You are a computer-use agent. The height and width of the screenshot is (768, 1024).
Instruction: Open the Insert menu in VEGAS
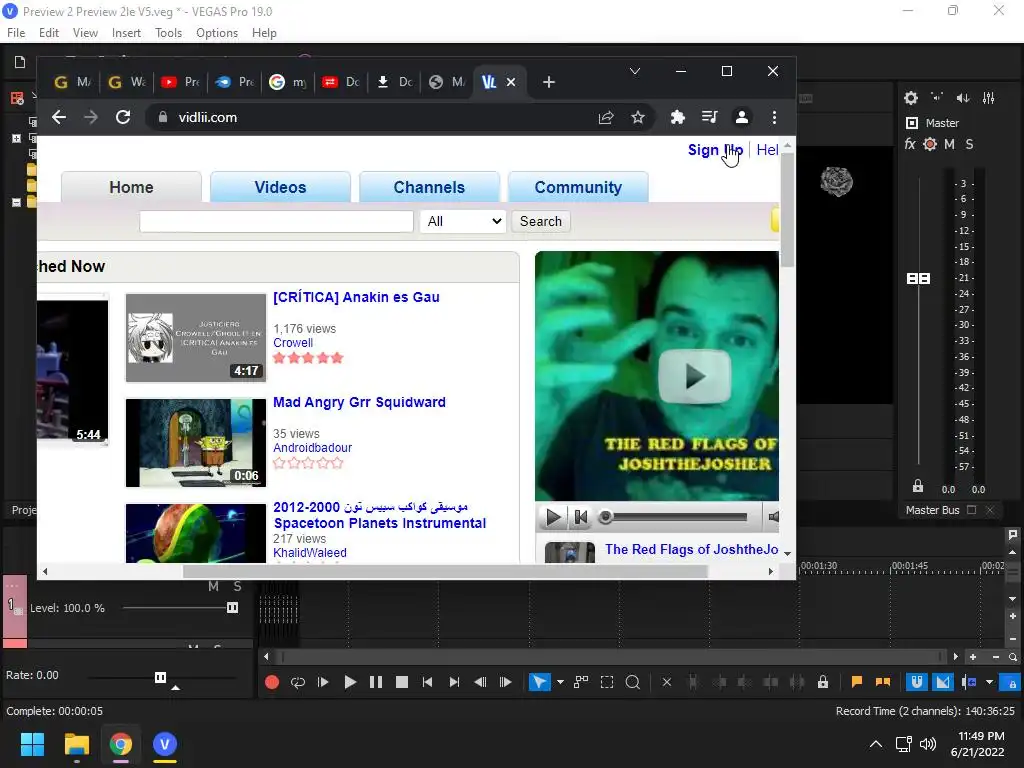[126, 33]
